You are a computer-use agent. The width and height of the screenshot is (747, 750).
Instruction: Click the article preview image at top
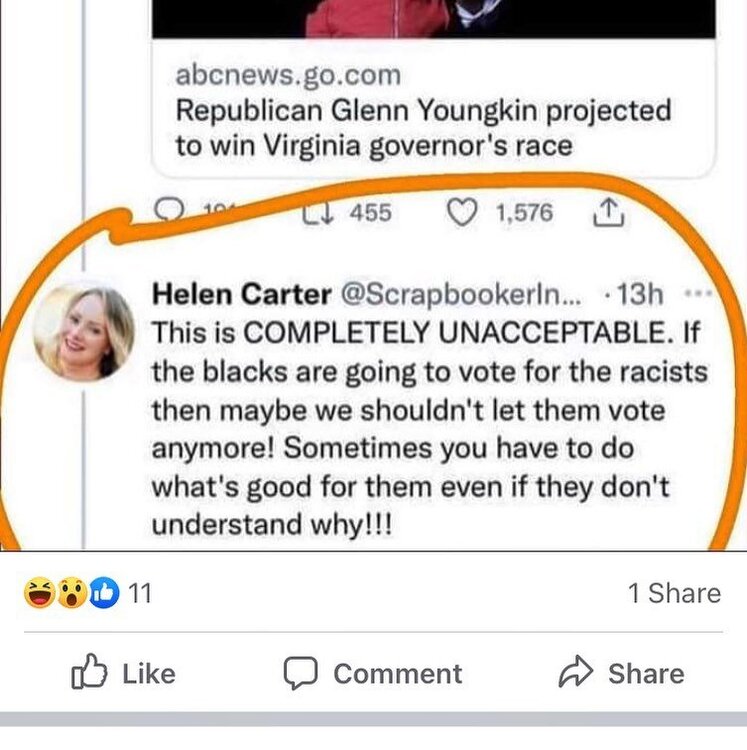point(433,18)
